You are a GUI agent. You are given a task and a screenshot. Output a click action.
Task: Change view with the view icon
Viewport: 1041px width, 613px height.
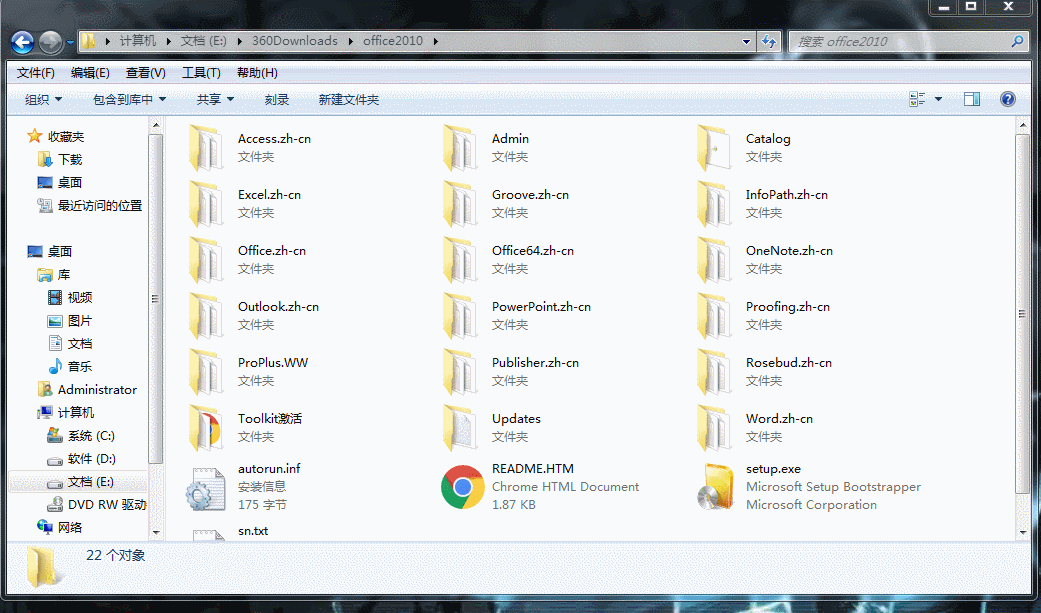(x=917, y=99)
